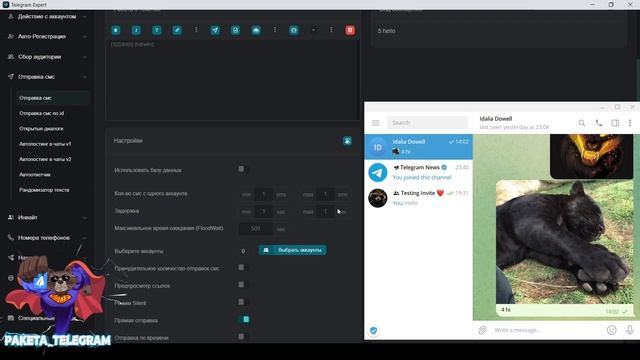Click the blue shield badge in Telegram
This screenshot has width=640, height=360.
[x=373, y=331]
